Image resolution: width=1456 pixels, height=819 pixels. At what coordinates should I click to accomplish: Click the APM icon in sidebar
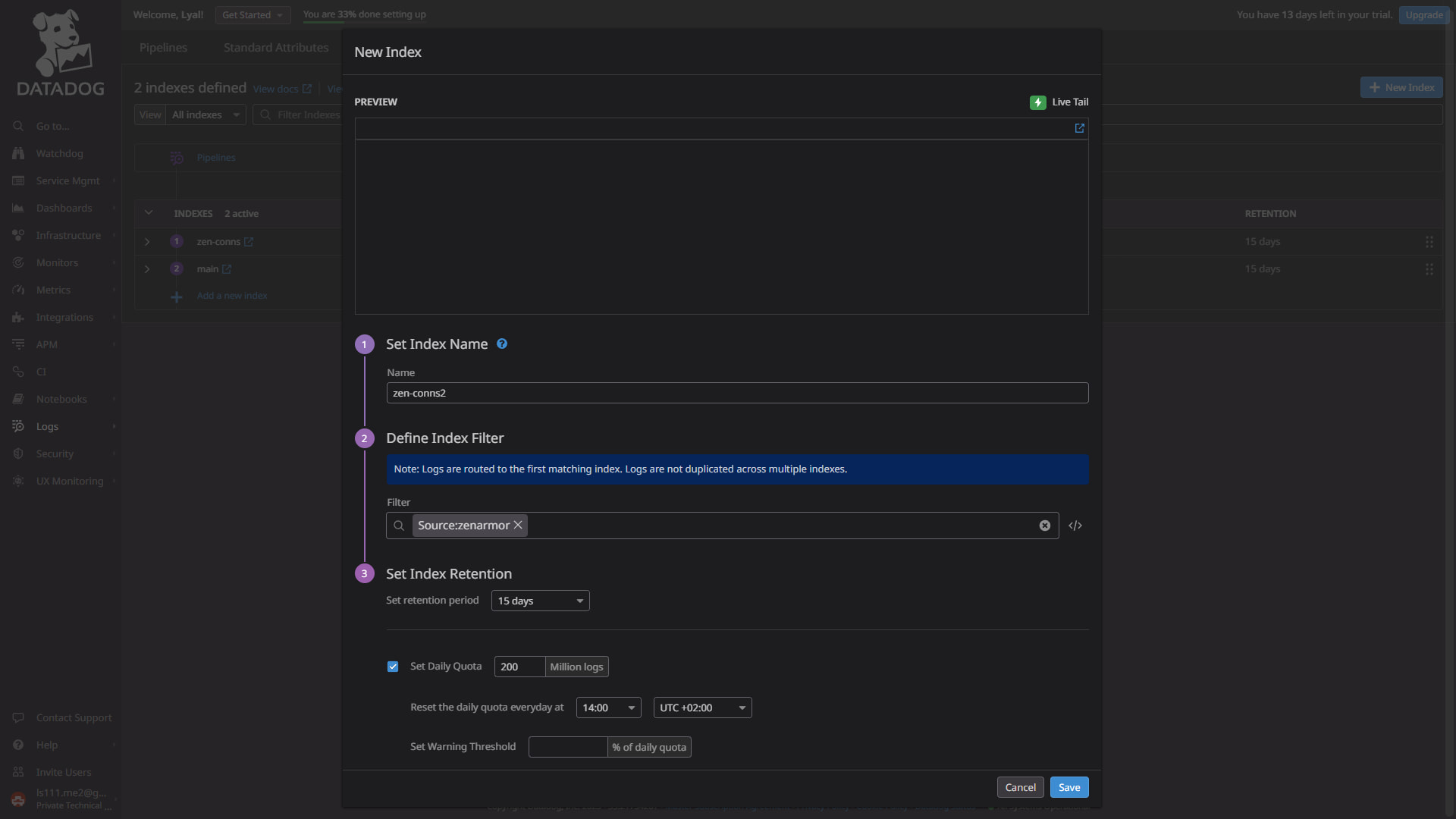tap(18, 344)
